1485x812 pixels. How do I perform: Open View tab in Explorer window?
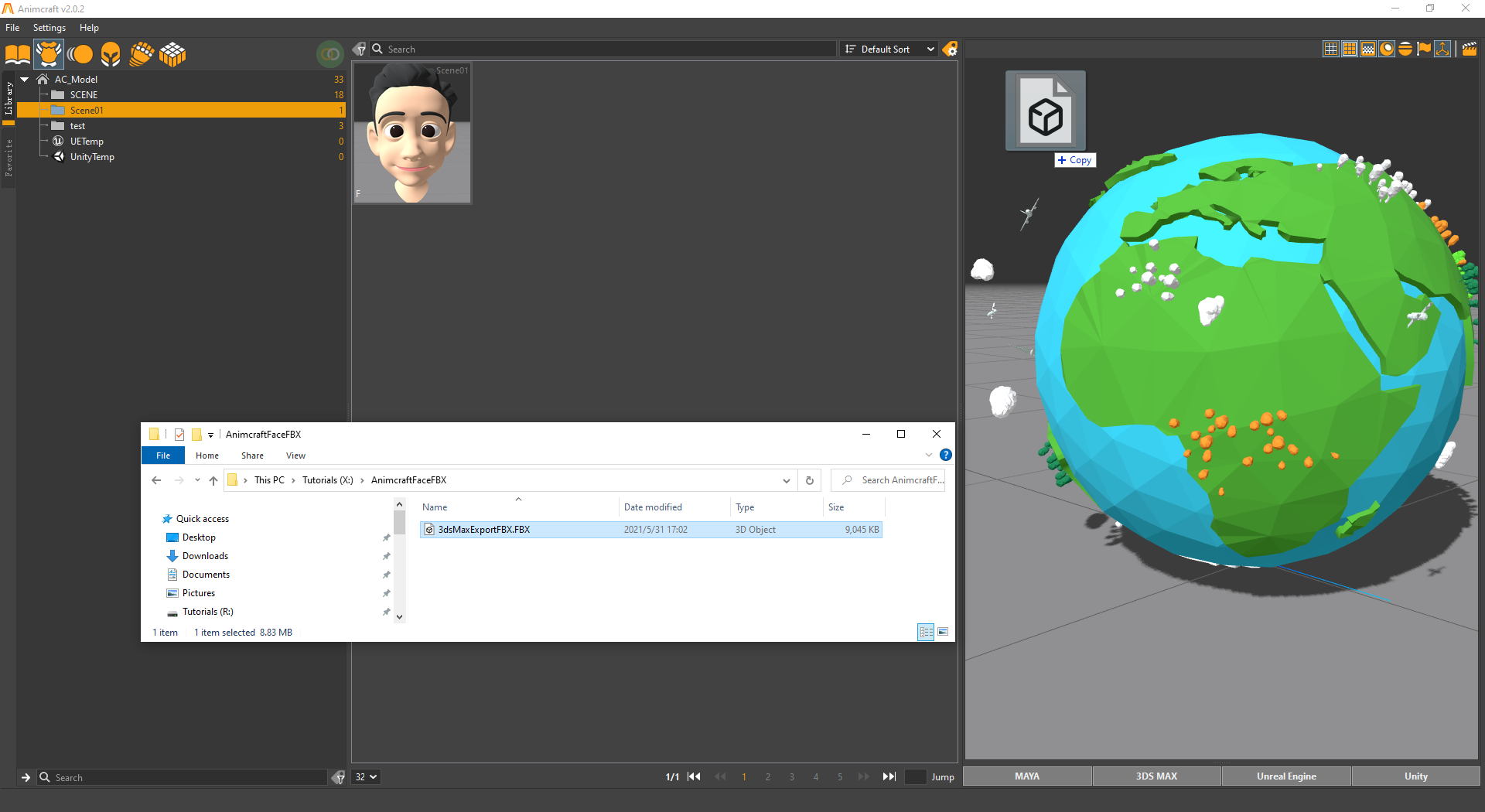[x=295, y=455]
